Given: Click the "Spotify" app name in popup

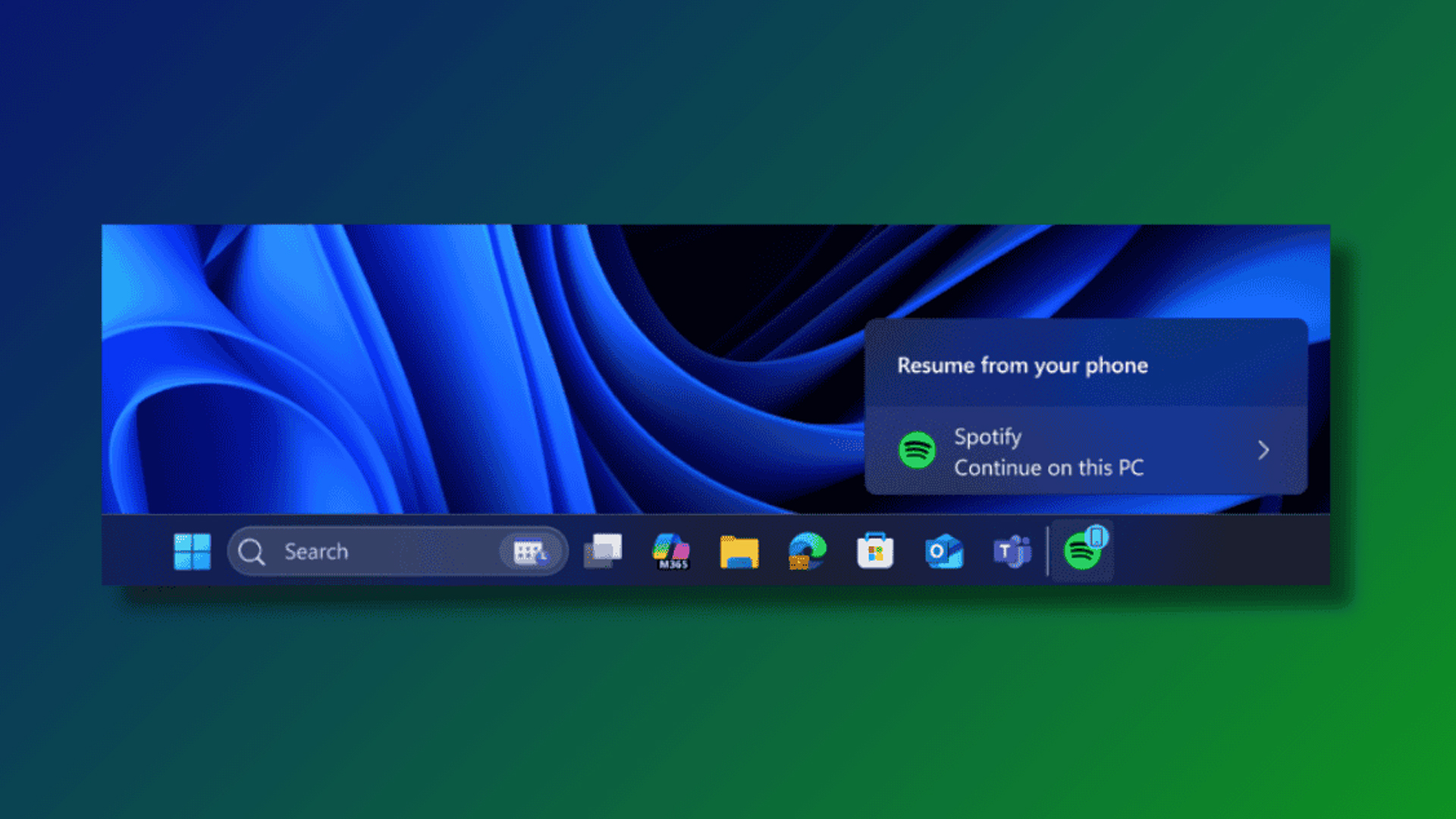Looking at the screenshot, I should pos(987,438).
